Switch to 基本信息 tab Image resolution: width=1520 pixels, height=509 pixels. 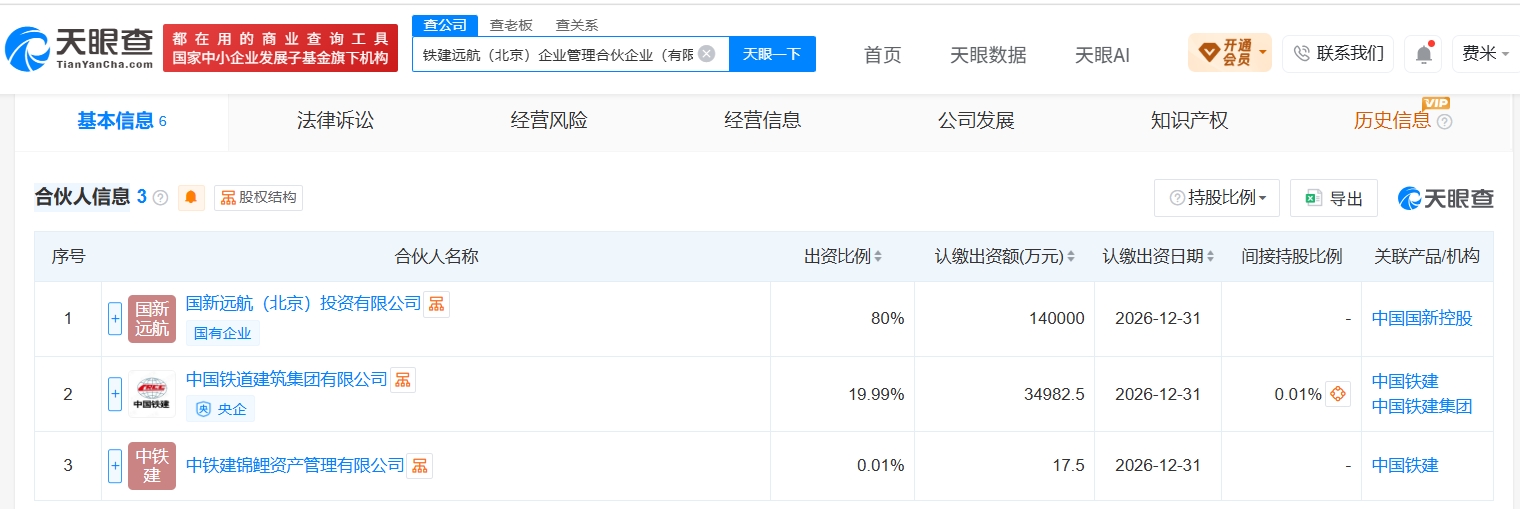[121, 121]
